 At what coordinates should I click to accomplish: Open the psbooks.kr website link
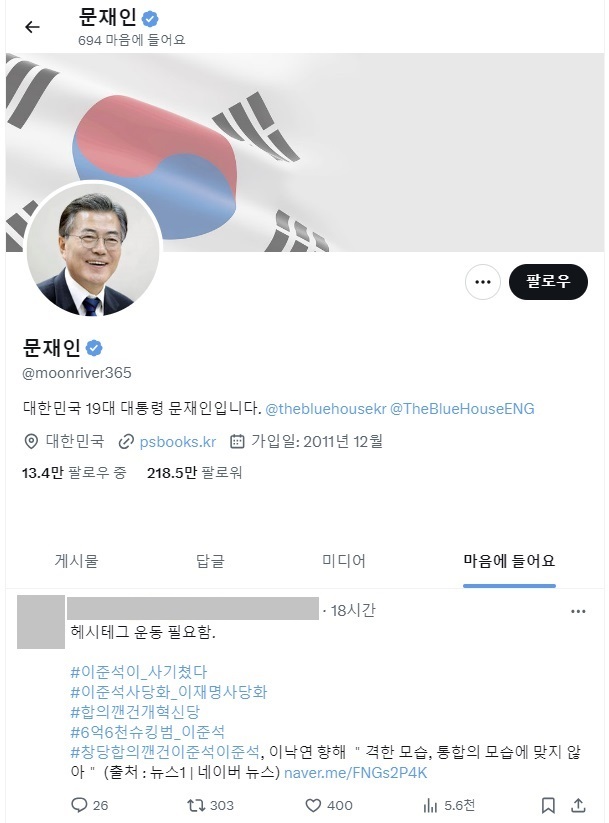(x=178, y=442)
